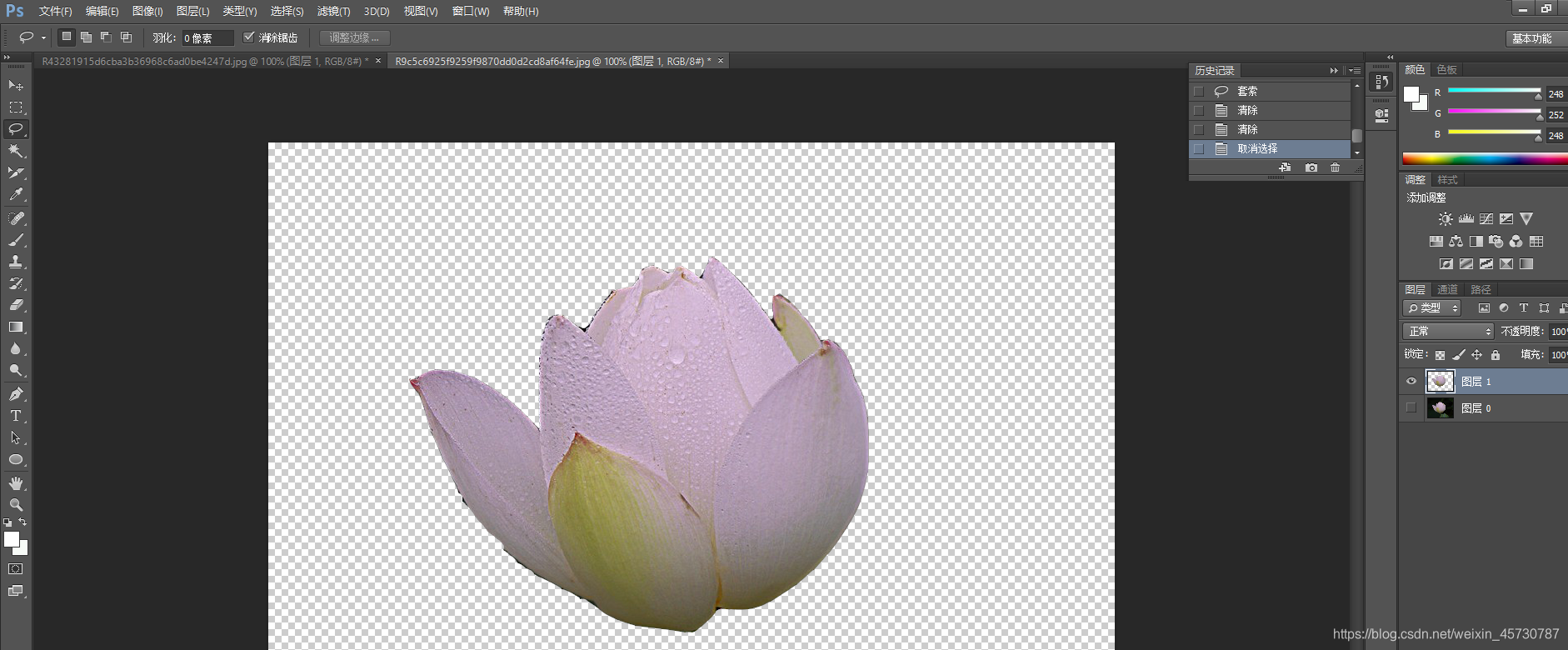Viewport: 1568px width, 650px height.
Task: Toggle the 消除锯齿 anti-alias checkbox
Action: pyautogui.click(x=248, y=37)
